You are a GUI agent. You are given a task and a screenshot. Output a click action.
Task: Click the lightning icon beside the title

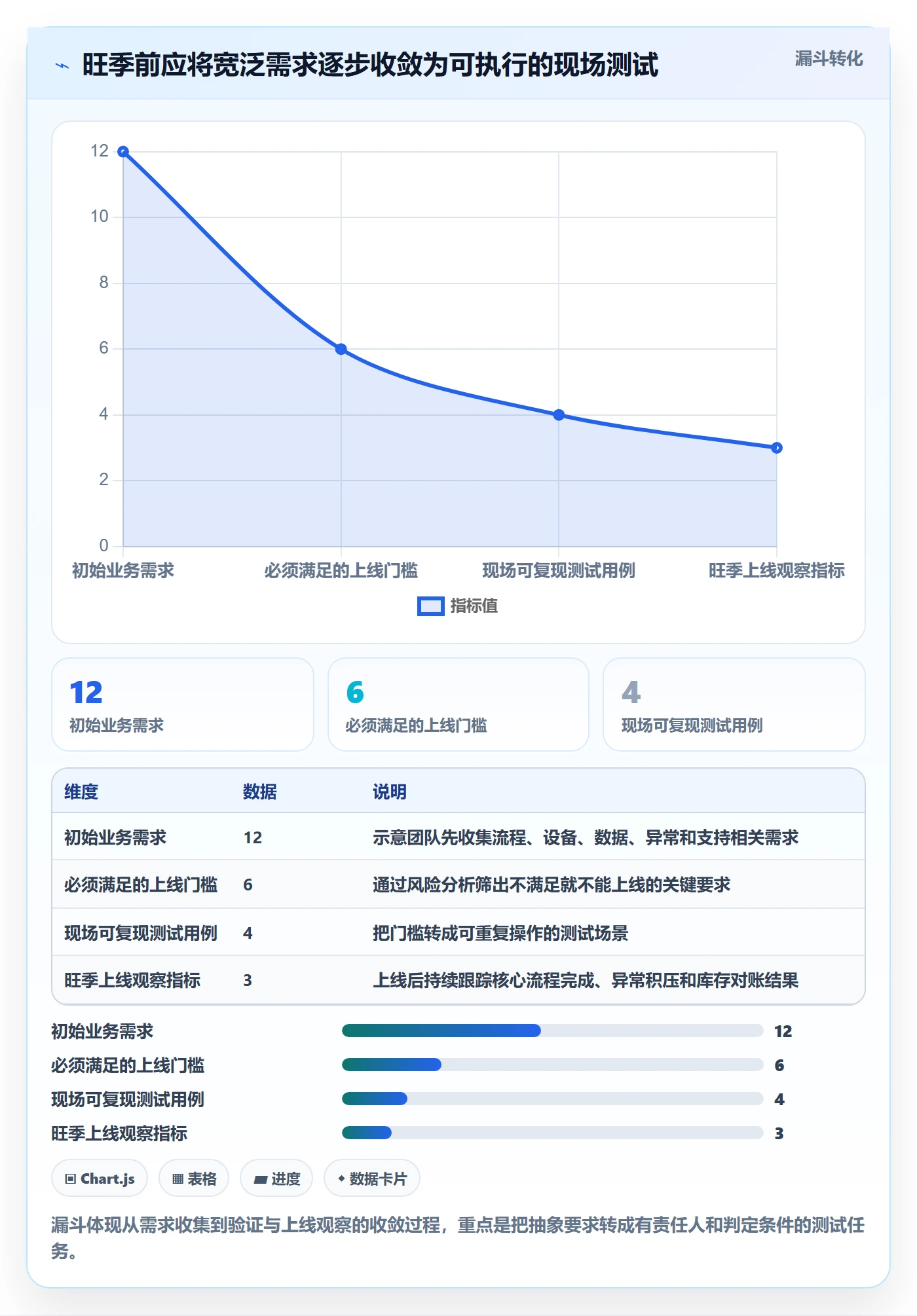[x=62, y=65]
